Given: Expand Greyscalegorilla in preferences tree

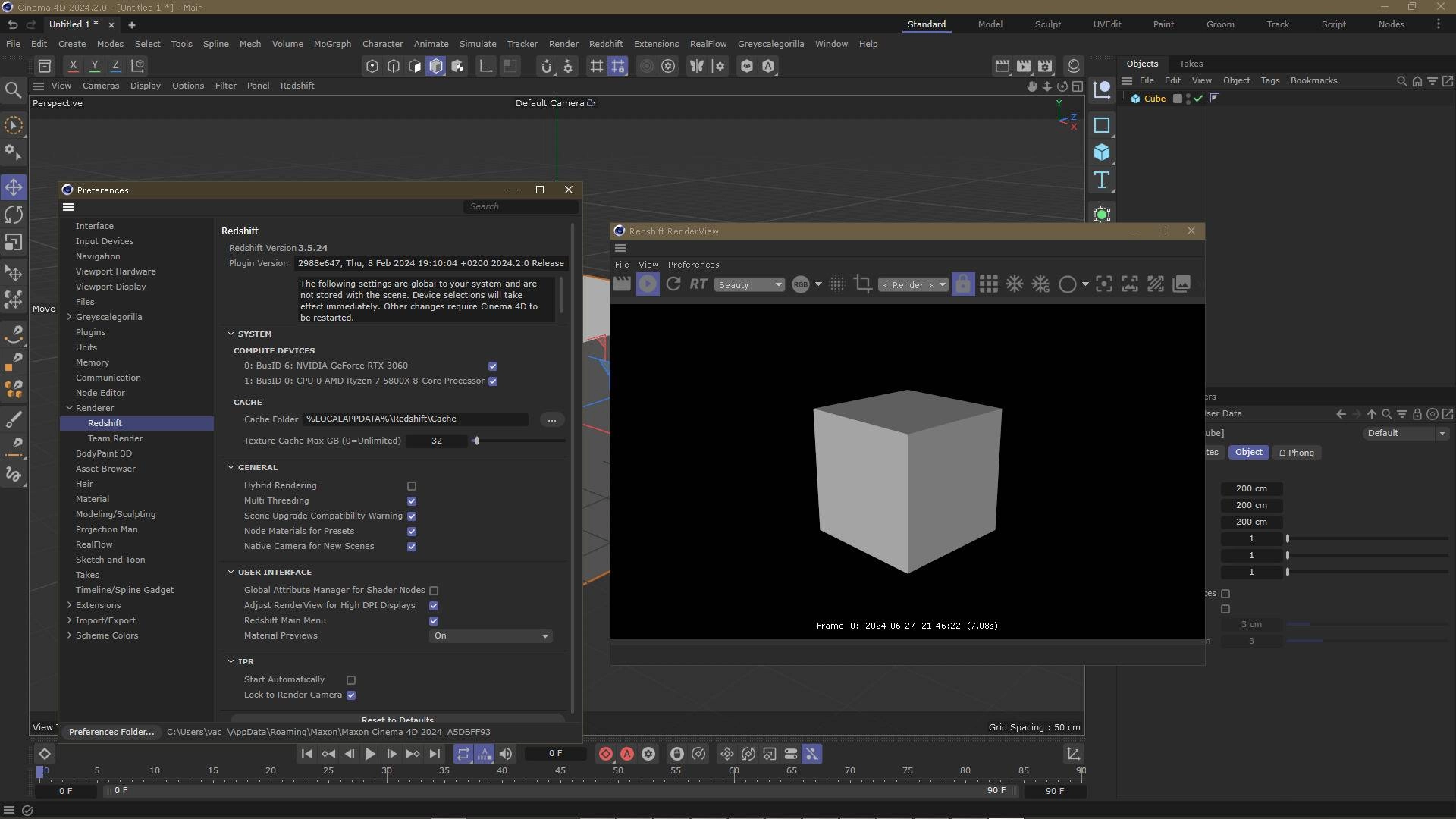Looking at the screenshot, I should [x=70, y=317].
